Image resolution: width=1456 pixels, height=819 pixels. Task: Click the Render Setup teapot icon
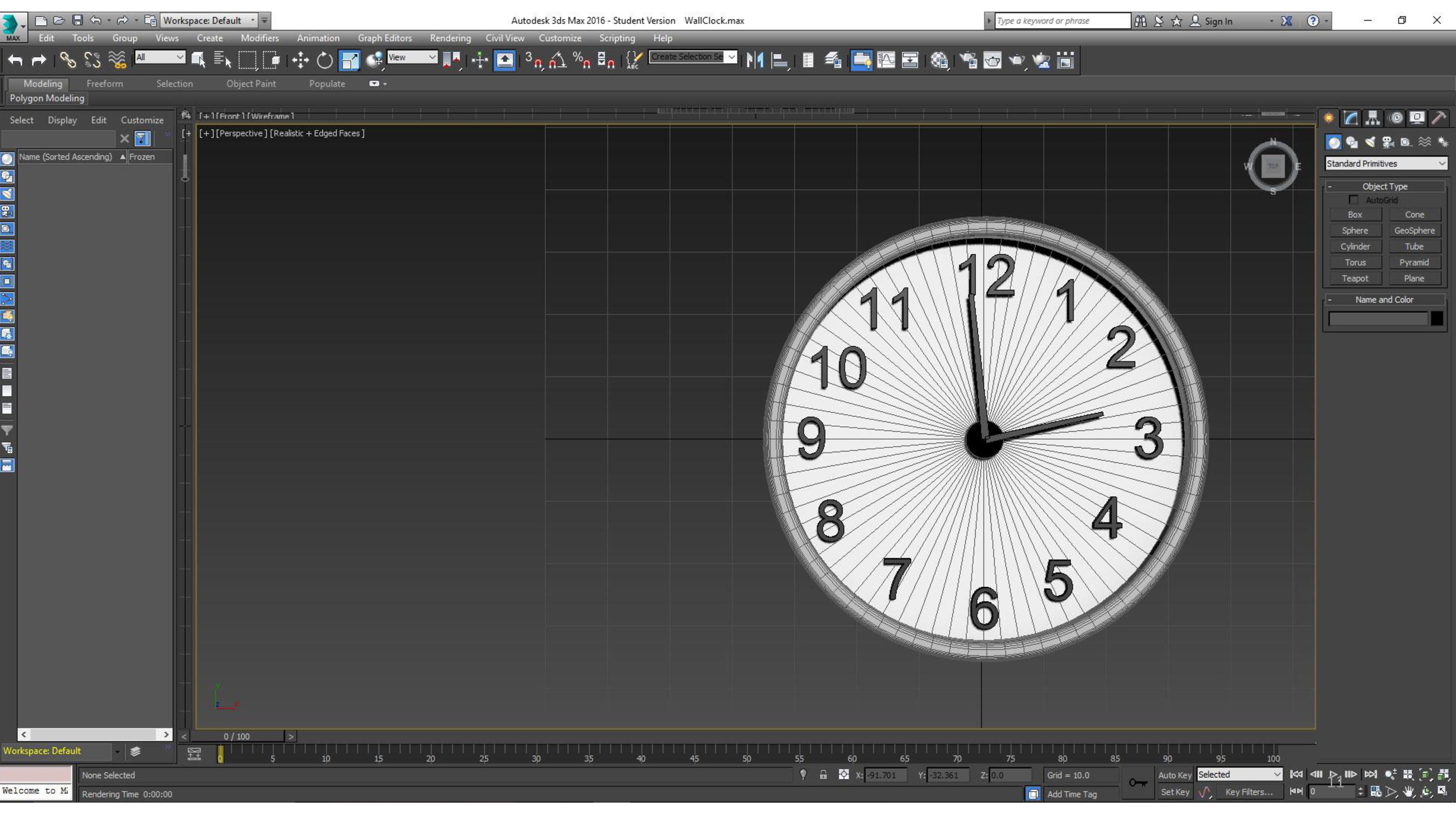click(968, 60)
